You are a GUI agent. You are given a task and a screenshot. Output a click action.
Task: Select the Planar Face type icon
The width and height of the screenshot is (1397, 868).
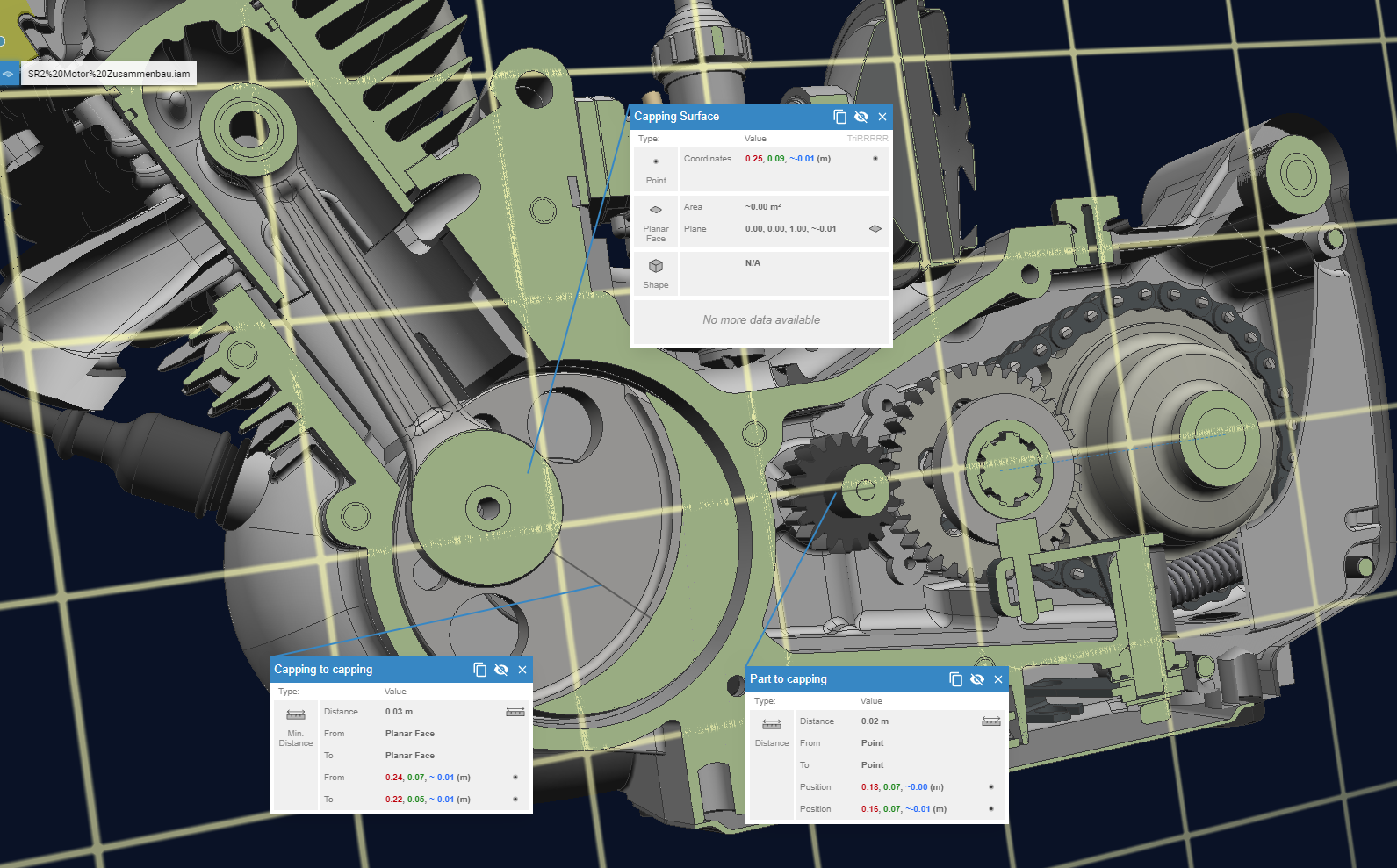pos(656,211)
